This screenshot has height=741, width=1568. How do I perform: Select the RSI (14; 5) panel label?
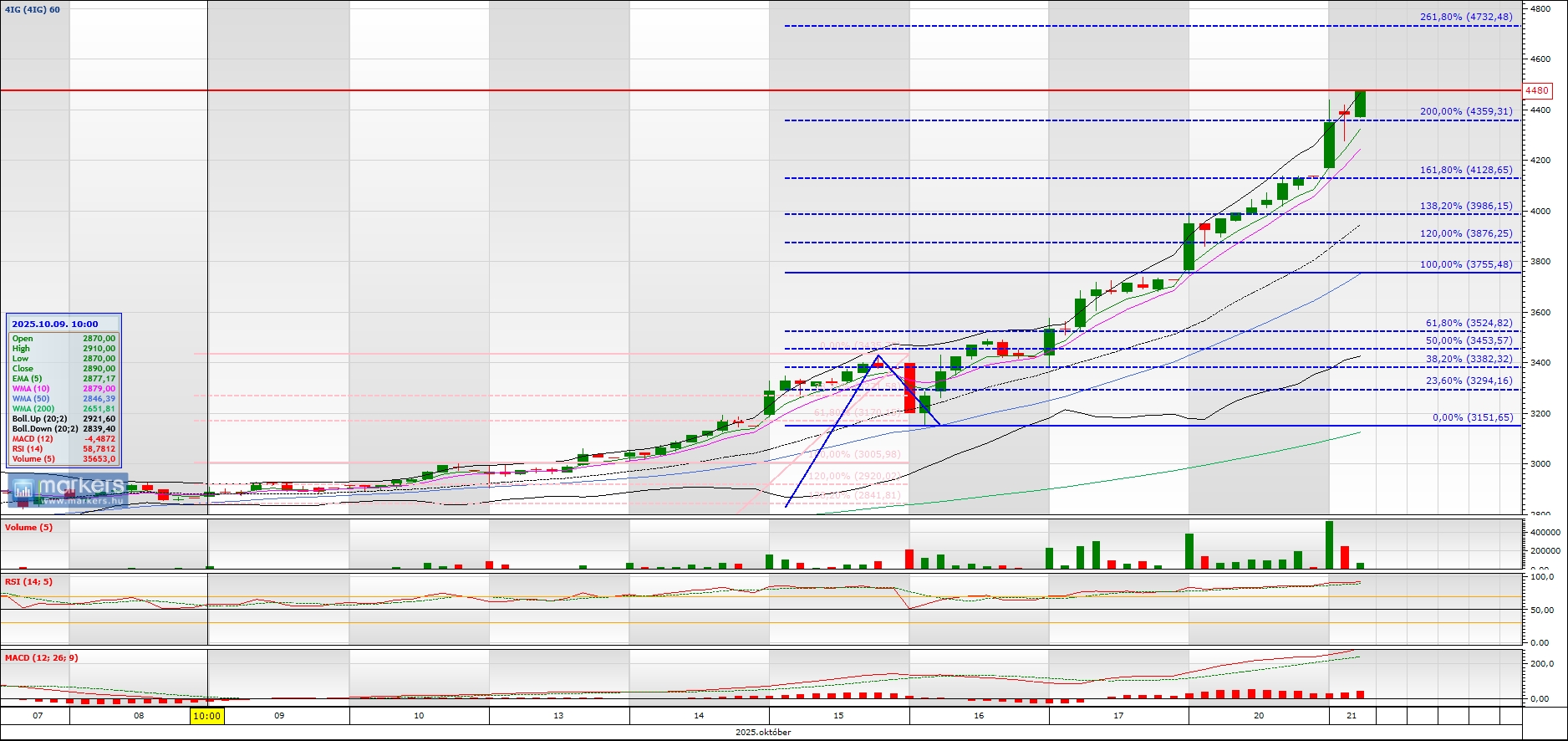(28, 582)
